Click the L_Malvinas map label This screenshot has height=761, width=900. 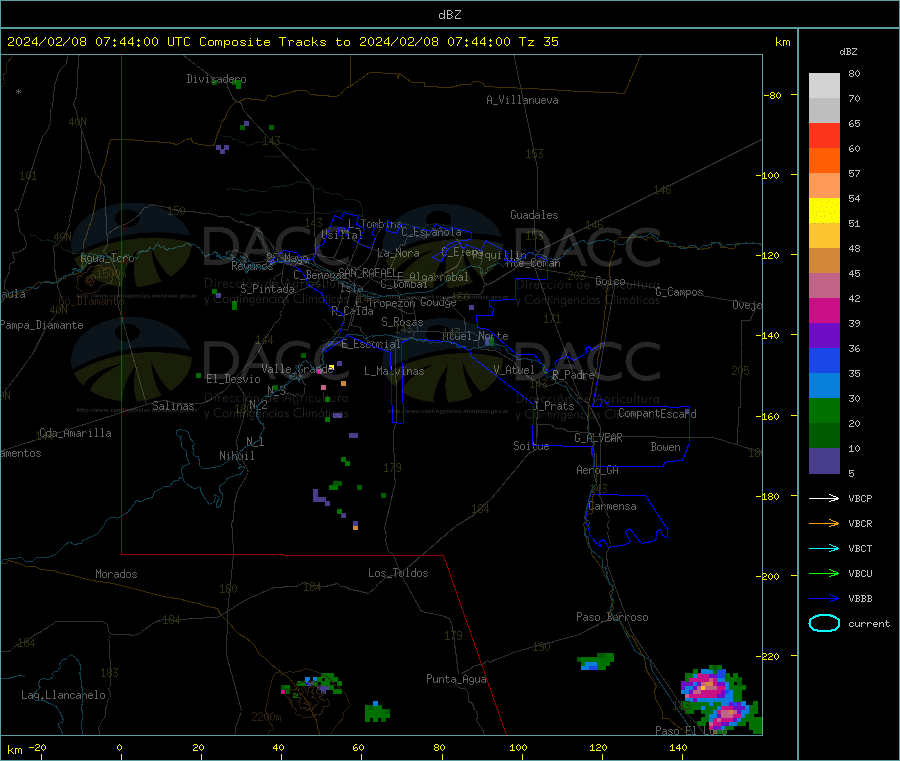click(x=394, y=371)
